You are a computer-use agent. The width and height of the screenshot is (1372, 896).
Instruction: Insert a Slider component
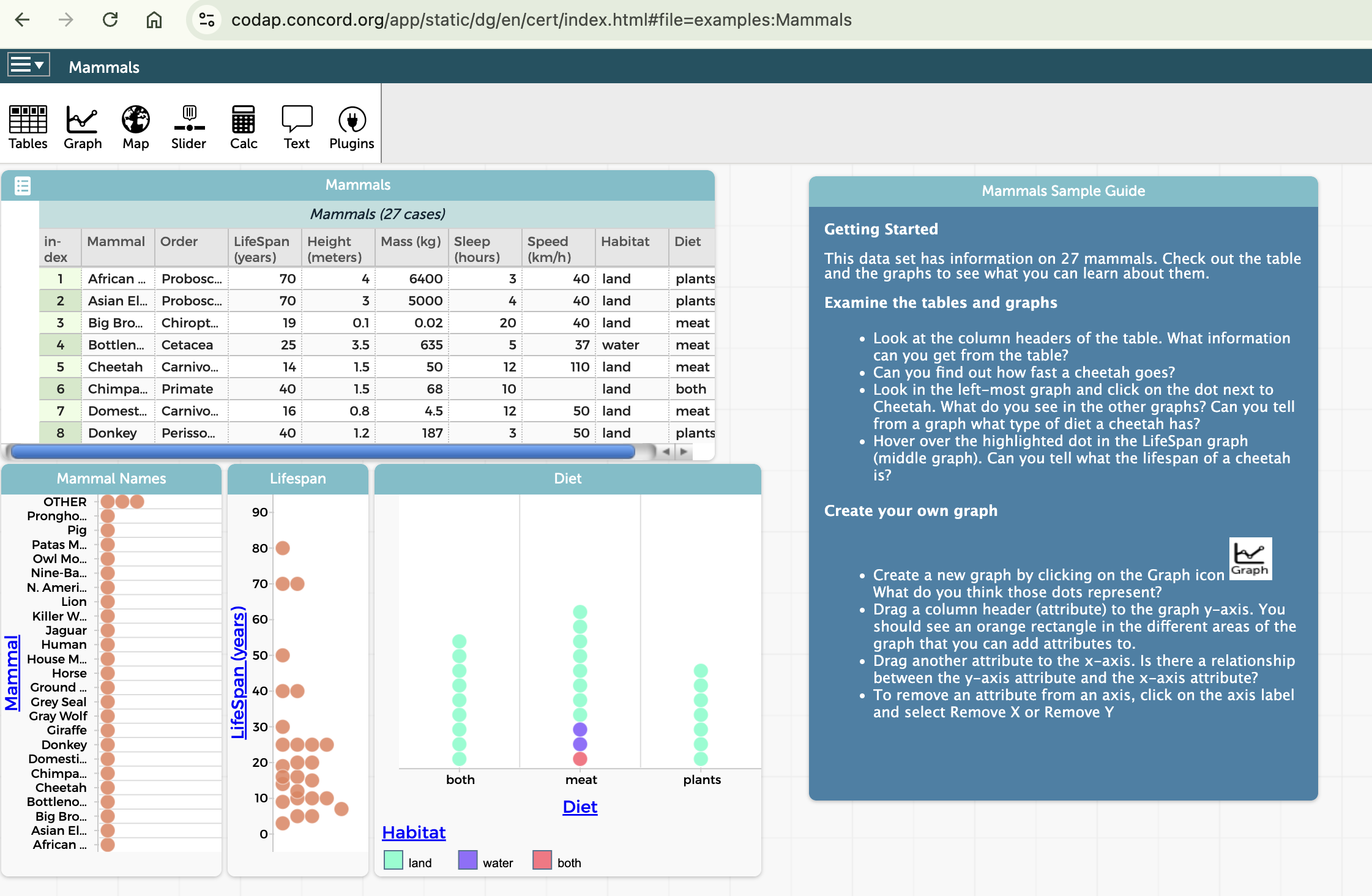[188, 125]
